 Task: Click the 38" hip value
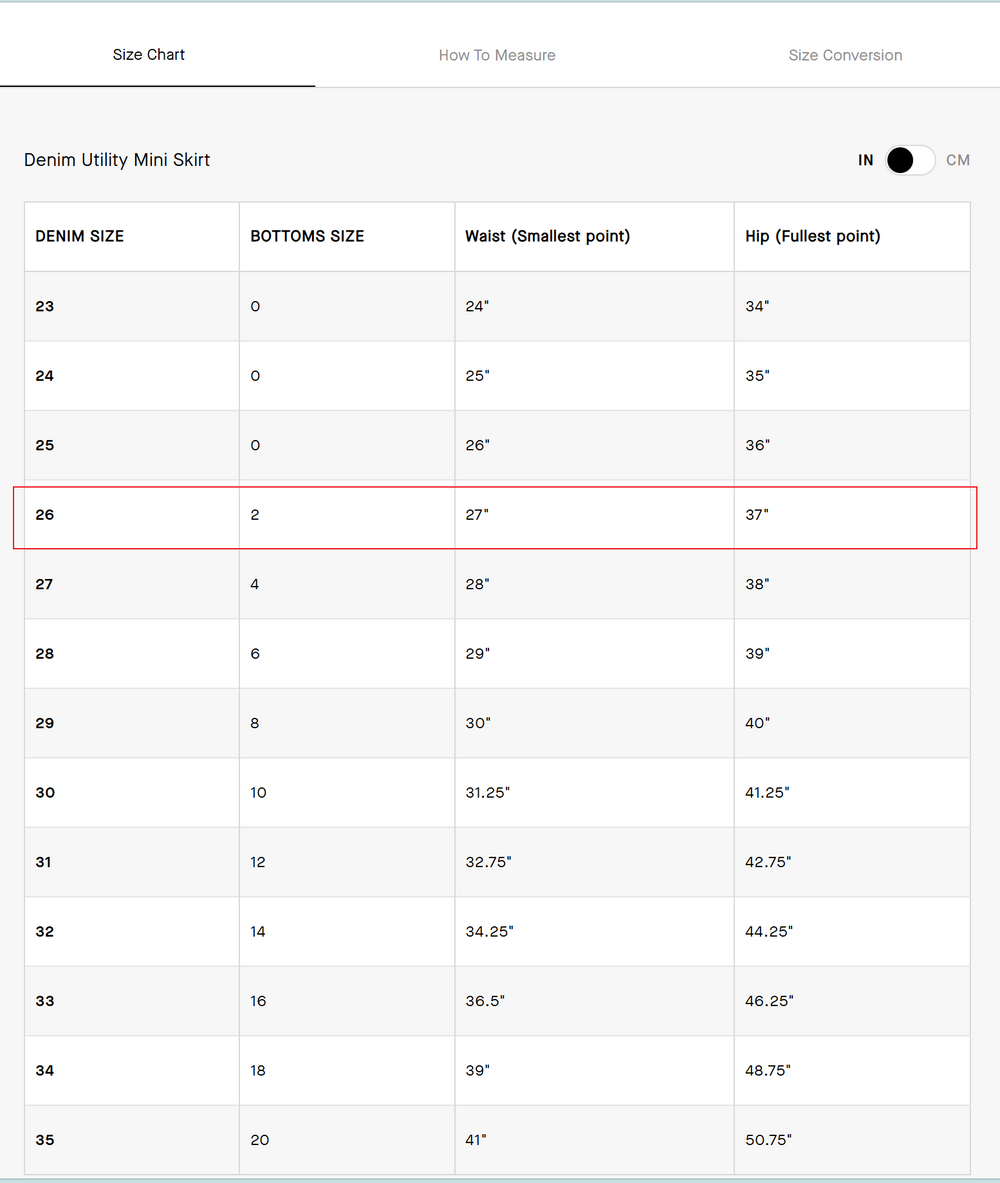pos(757,584)
